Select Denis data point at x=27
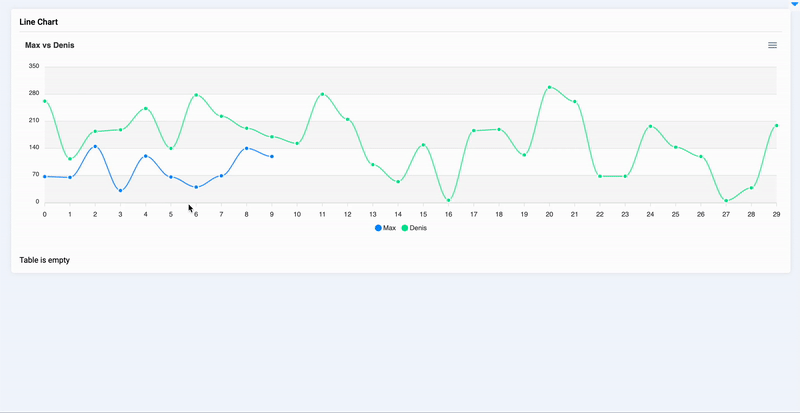The width and height of the screenshot is (800, 413). pos(726,200)
